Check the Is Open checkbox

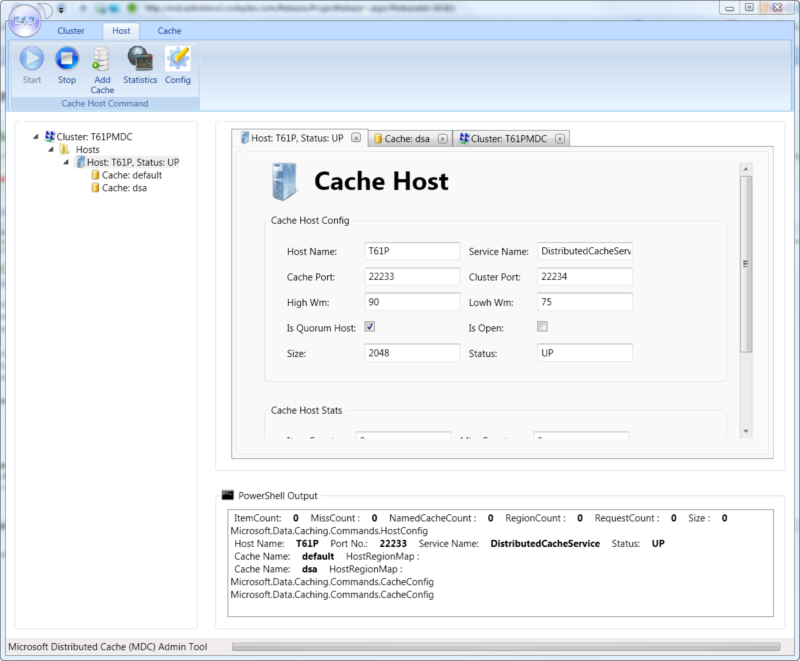click(x=542, y=326)
